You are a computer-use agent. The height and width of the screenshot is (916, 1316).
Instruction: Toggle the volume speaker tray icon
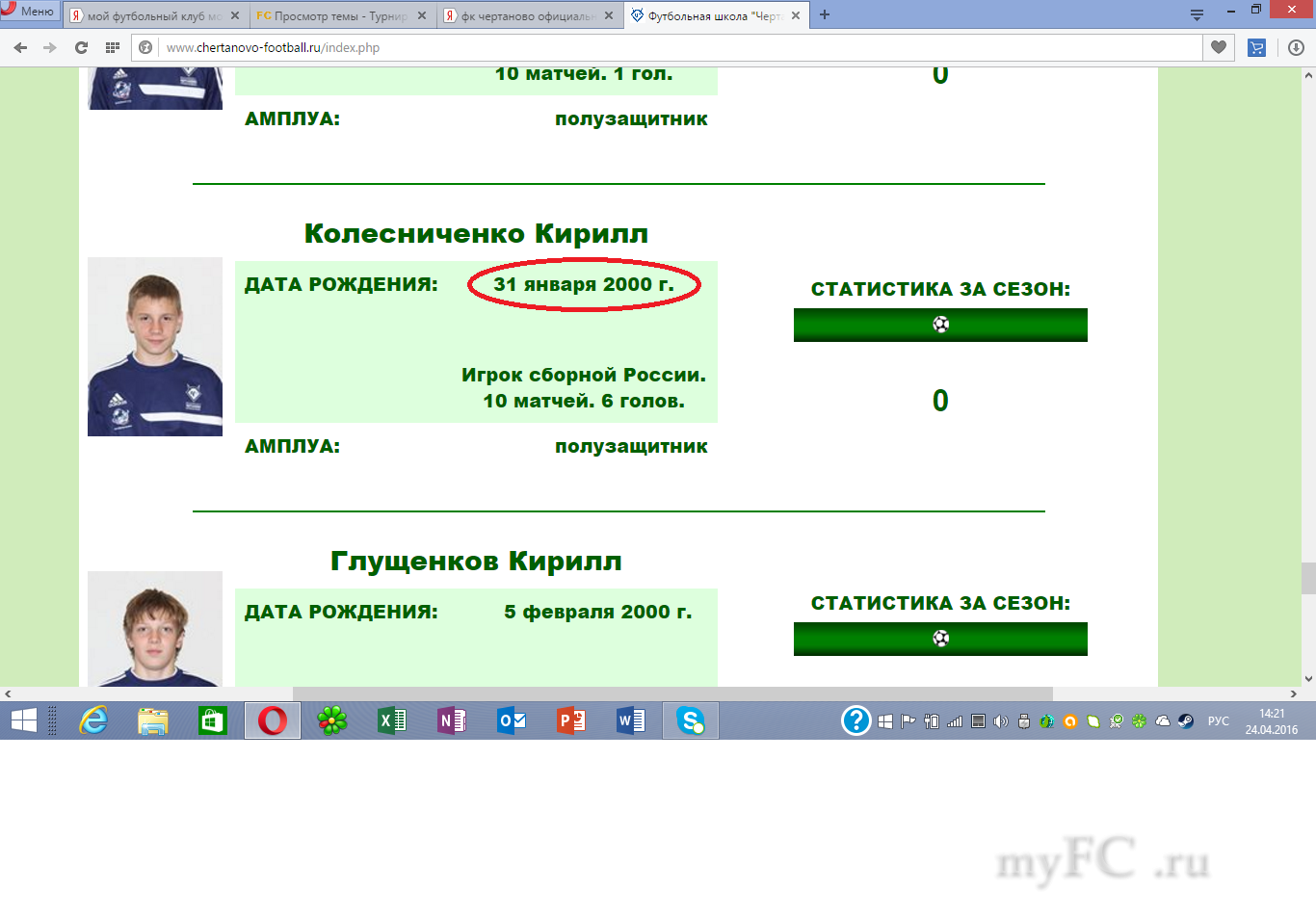[x=1001, y=720]
